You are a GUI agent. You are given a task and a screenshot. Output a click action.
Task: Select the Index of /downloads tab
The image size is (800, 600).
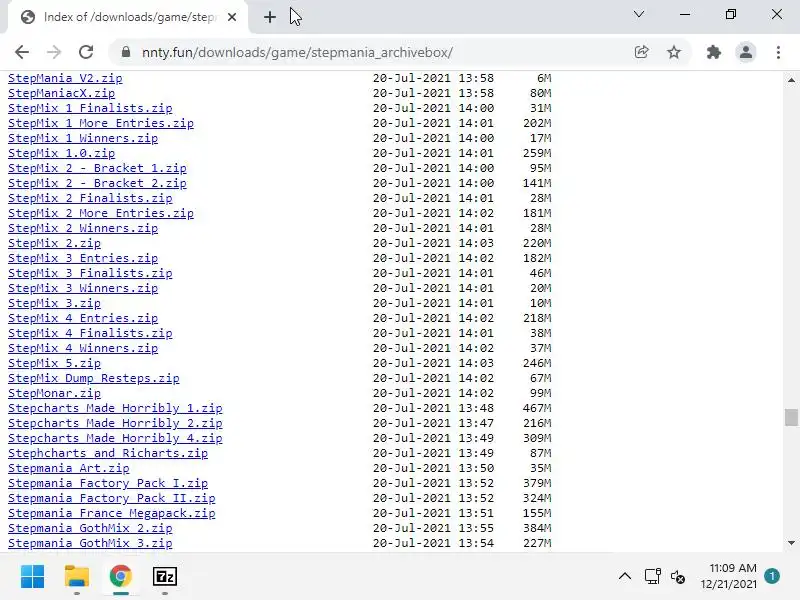(128, 17)
